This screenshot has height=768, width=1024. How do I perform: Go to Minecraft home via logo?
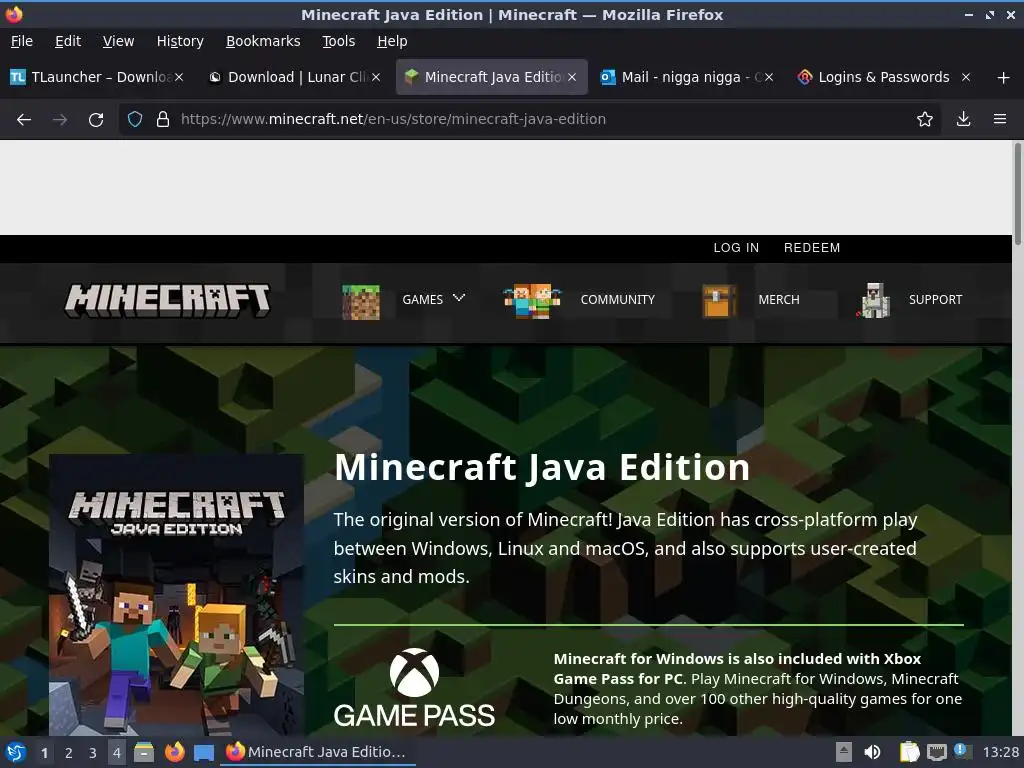pyautogui.click(x=167, y=300)
